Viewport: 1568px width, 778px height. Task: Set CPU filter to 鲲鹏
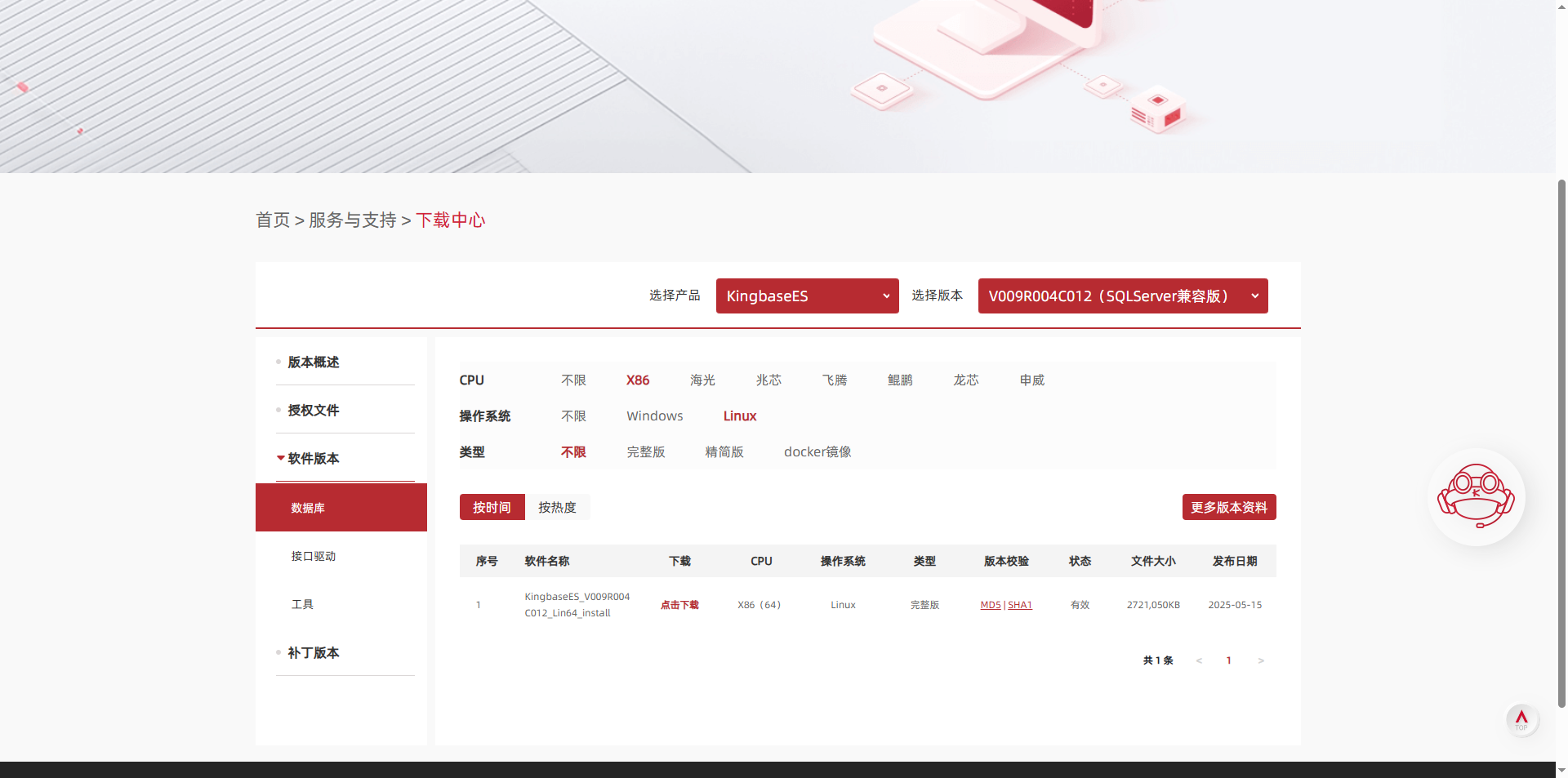[901, 380]
